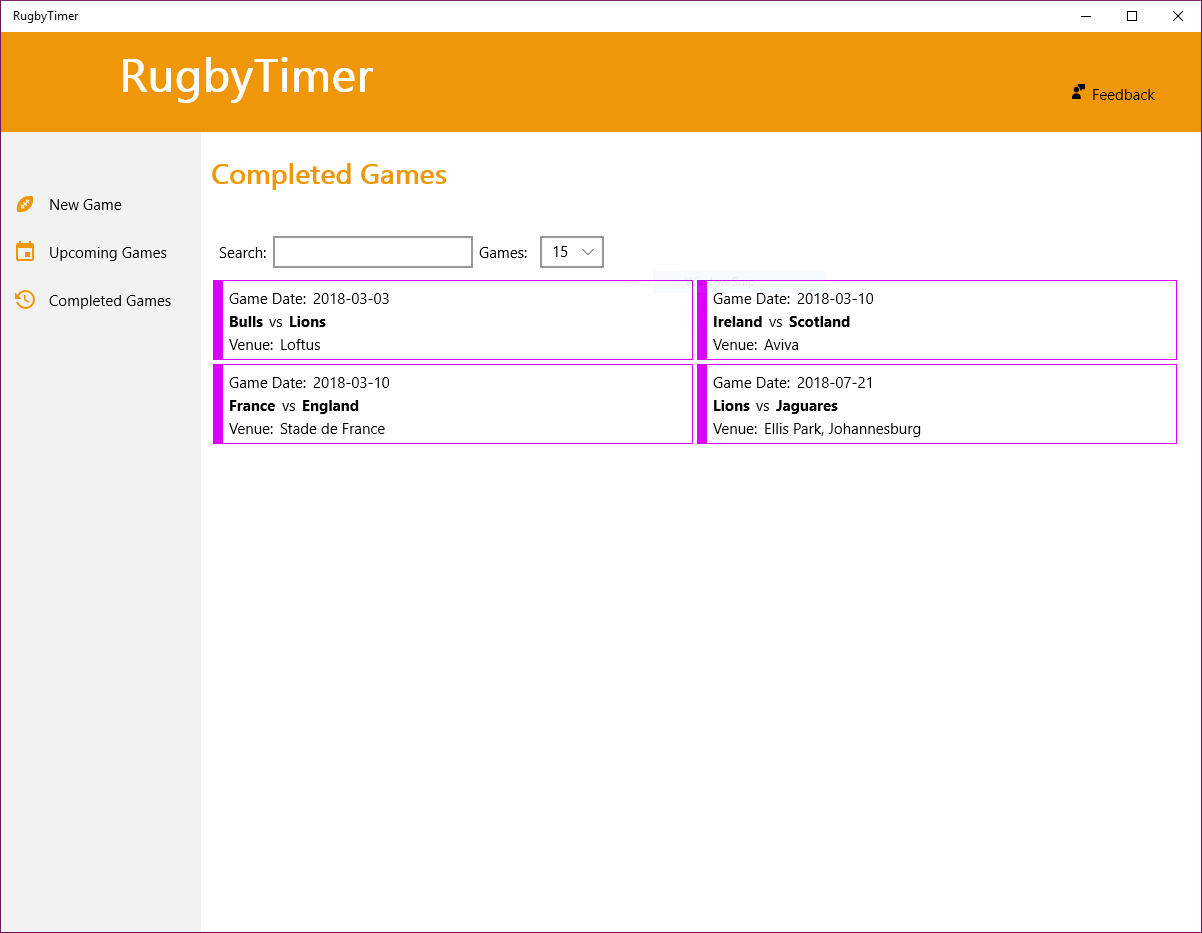Click the rugby ball New Game icon
This screenshot has width=1202, height=933.
25,204
